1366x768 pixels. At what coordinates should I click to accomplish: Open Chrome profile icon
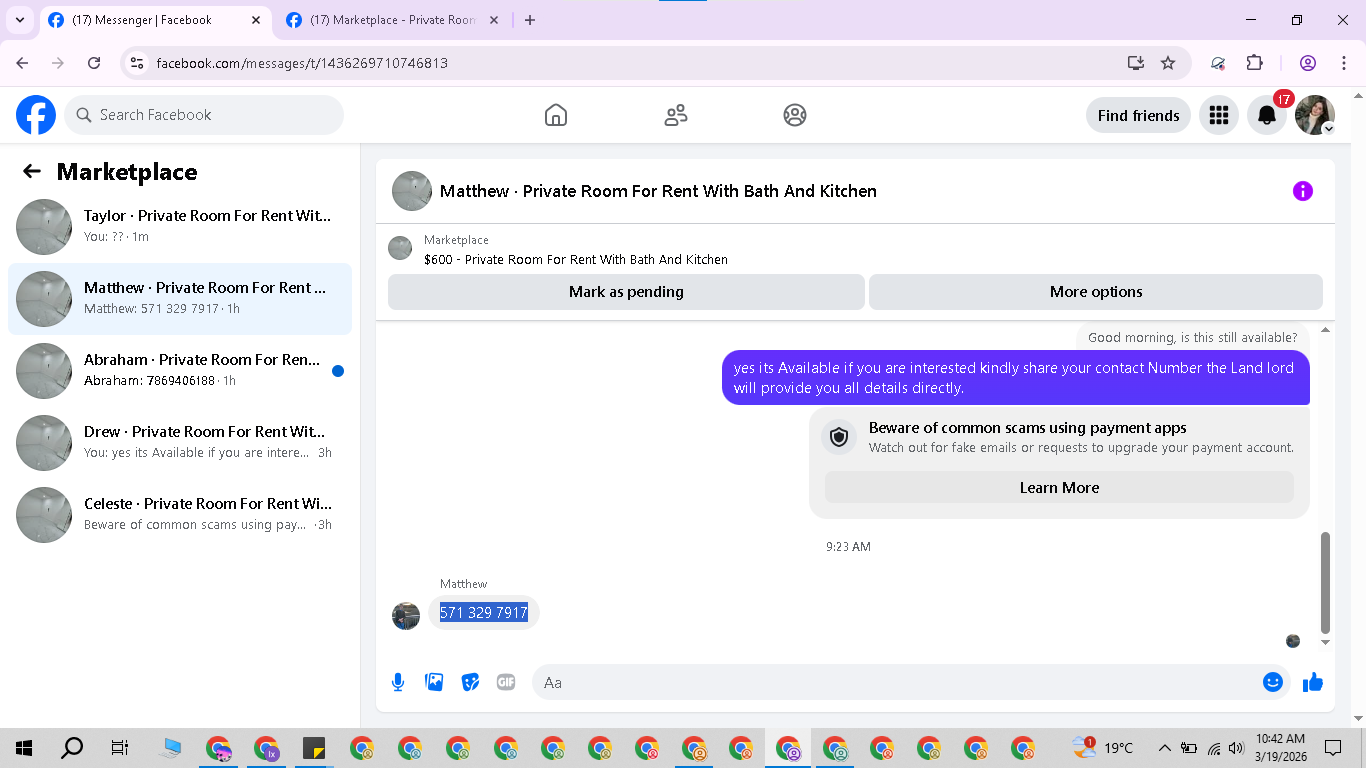tap(1308, 63)
